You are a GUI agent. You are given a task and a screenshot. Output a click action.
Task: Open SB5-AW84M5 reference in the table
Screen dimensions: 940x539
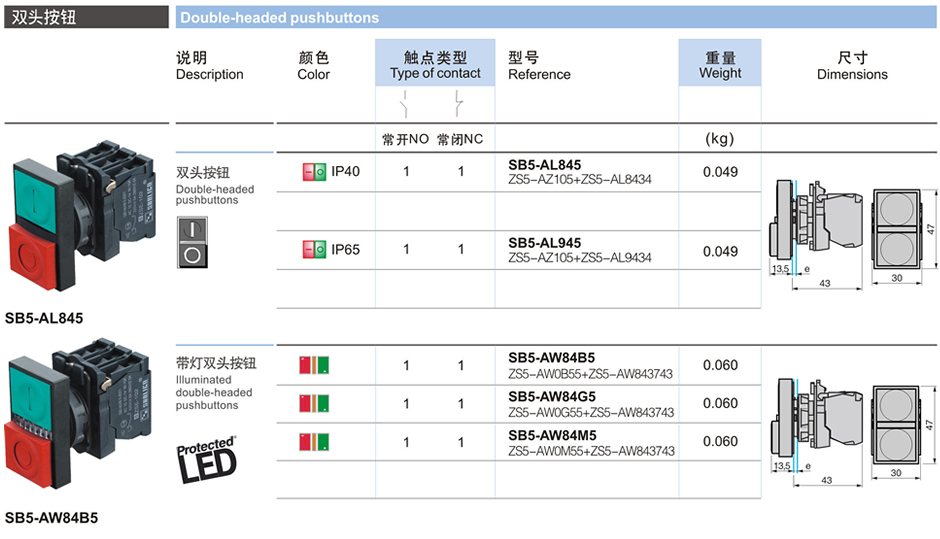coord(551,435)
